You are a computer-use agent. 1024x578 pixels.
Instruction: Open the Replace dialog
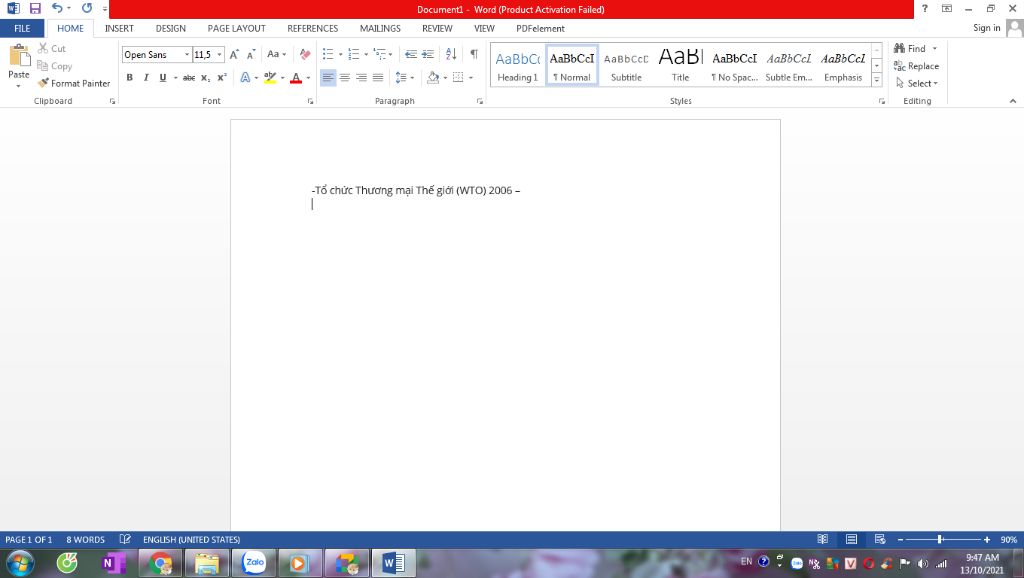pyautogui.click(x=916, y=66)
